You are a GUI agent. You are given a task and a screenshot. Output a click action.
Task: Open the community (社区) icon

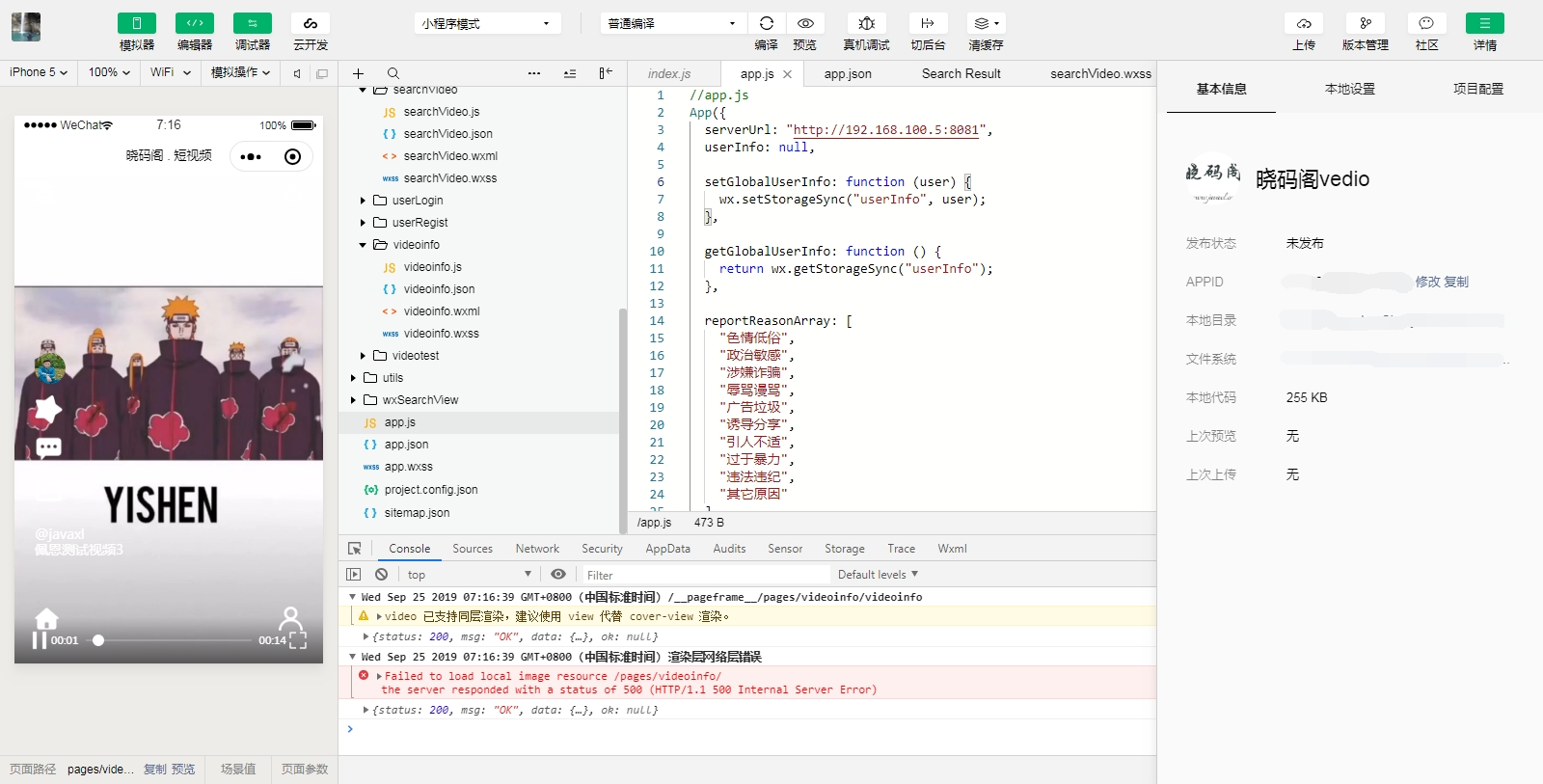pos(1426,23)
